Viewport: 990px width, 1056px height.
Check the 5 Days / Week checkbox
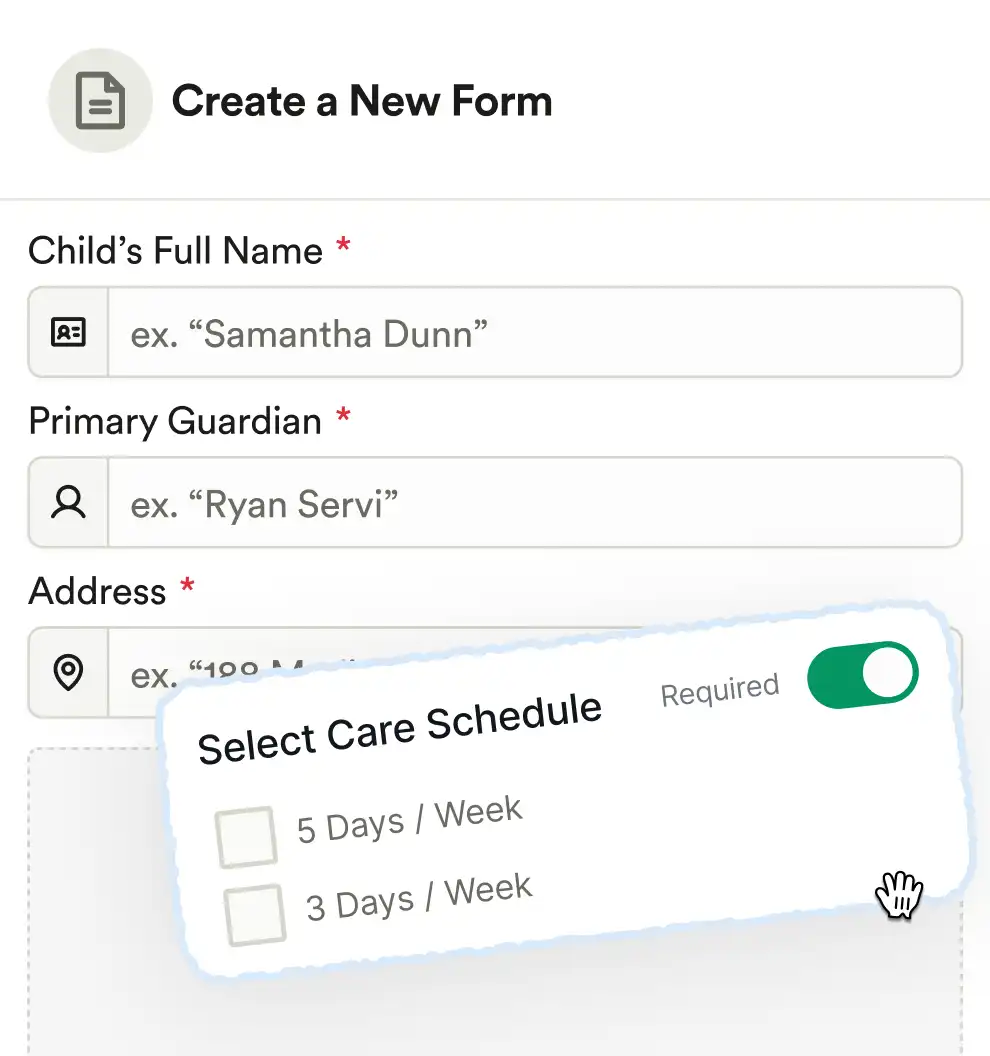[x=246, y=836]
